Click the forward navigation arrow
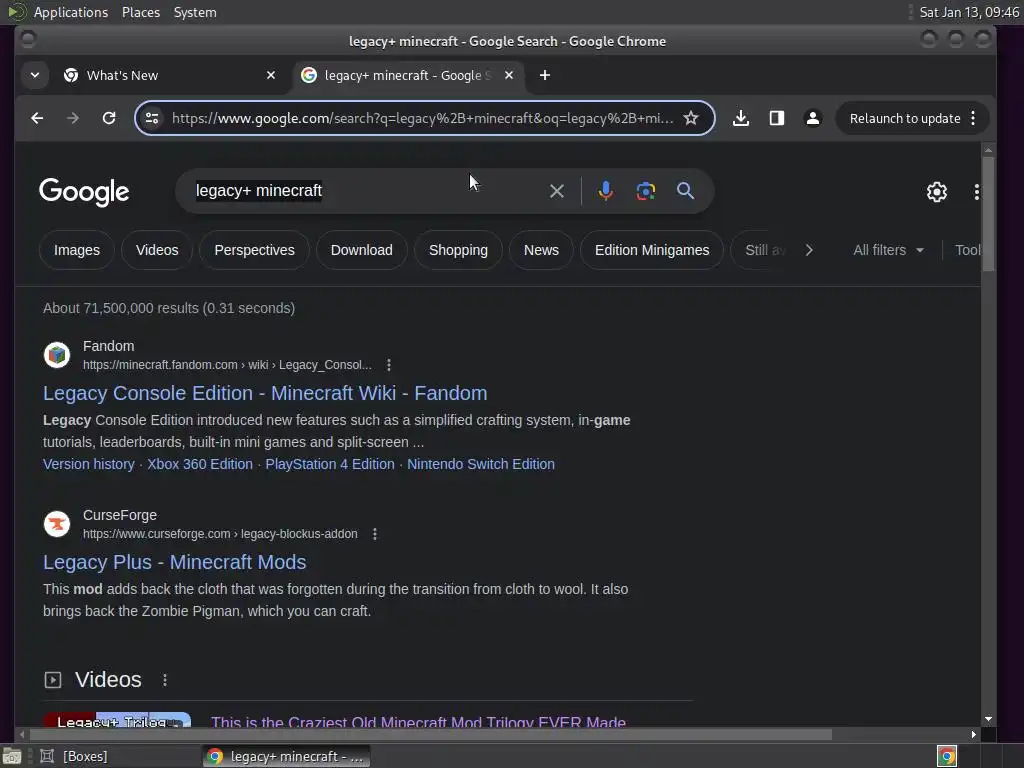Image resolution: width=1024 pixels, height=768 pixels. [73, 118]
